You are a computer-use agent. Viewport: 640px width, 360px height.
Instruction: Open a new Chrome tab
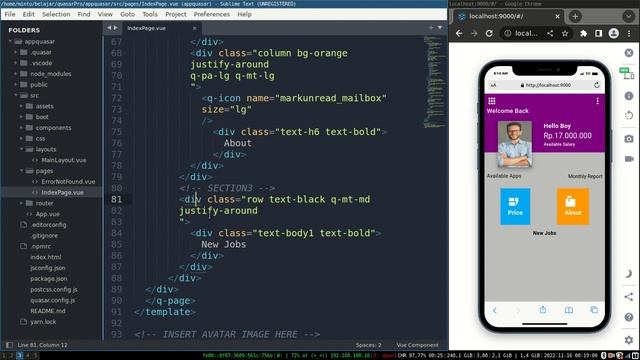point(575,16)
